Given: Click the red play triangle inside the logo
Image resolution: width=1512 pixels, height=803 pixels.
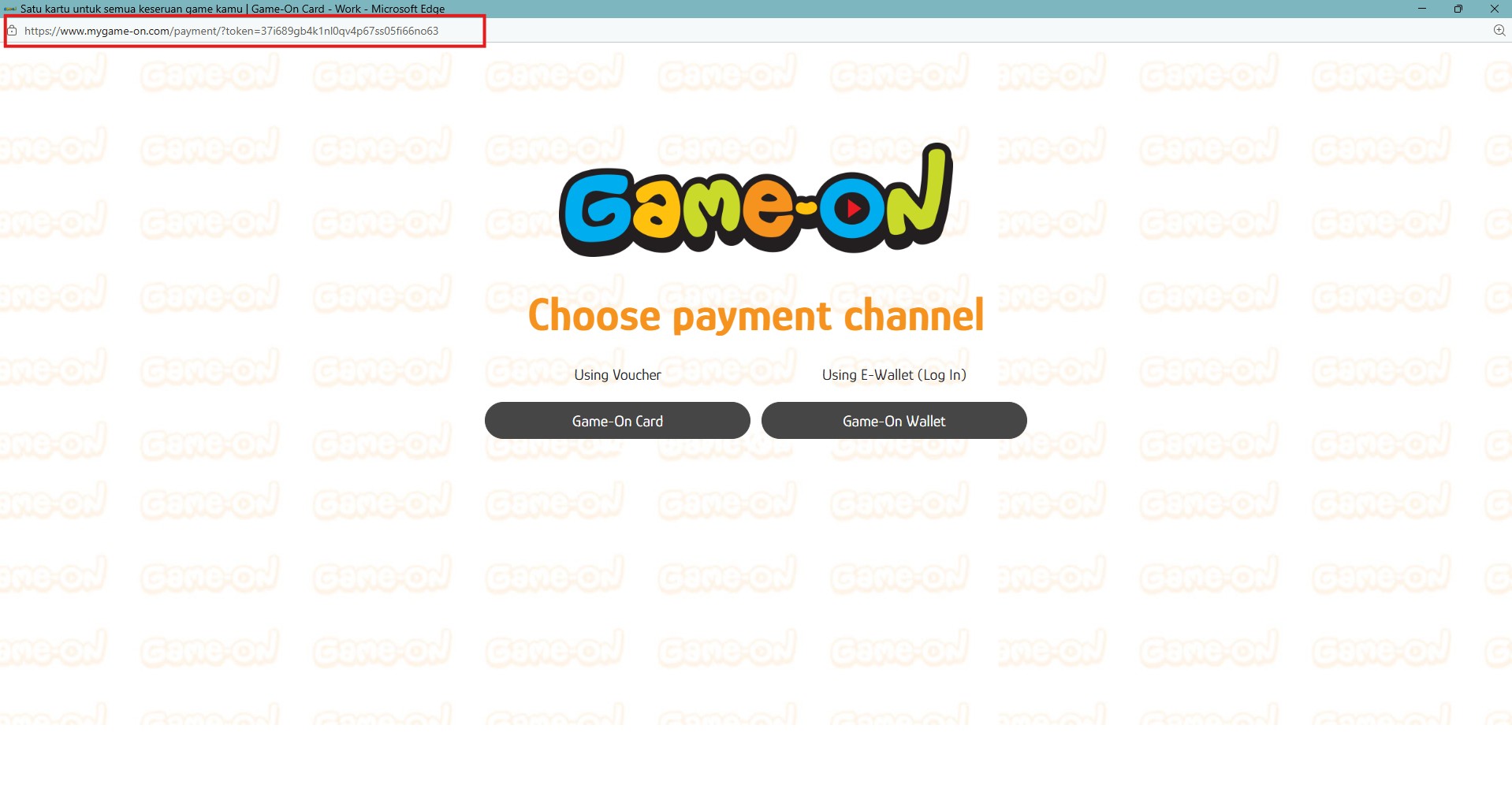Looking at the screenshot, I should coord(853,209).
